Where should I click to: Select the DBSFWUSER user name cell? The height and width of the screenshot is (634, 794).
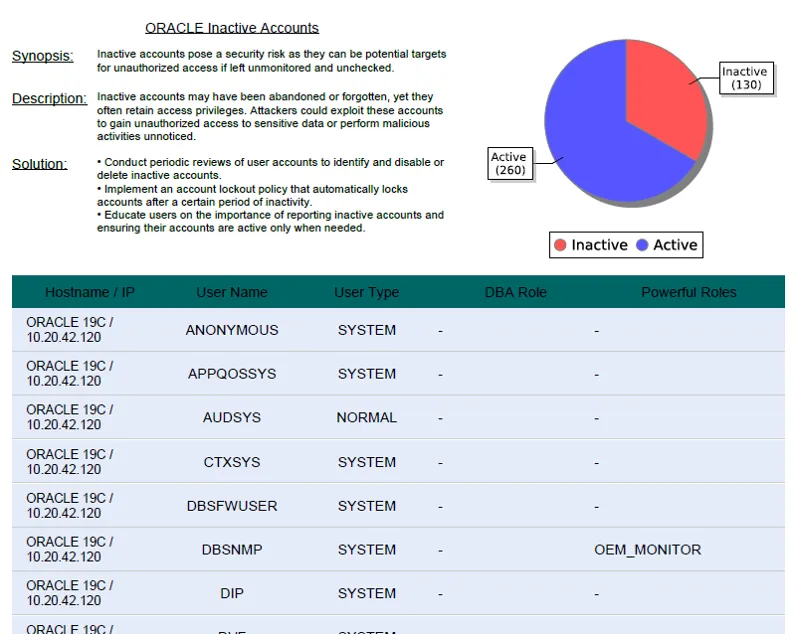click(232, 506)
